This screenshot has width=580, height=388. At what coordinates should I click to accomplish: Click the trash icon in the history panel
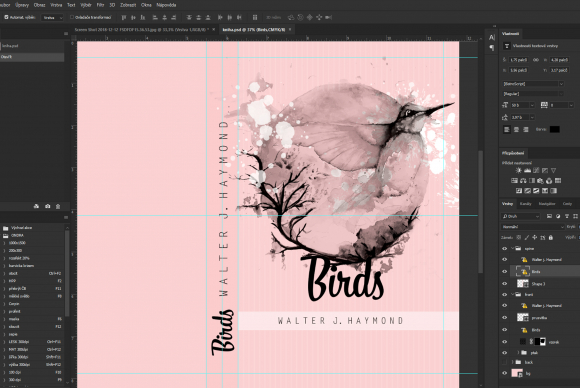coord(58,206)
